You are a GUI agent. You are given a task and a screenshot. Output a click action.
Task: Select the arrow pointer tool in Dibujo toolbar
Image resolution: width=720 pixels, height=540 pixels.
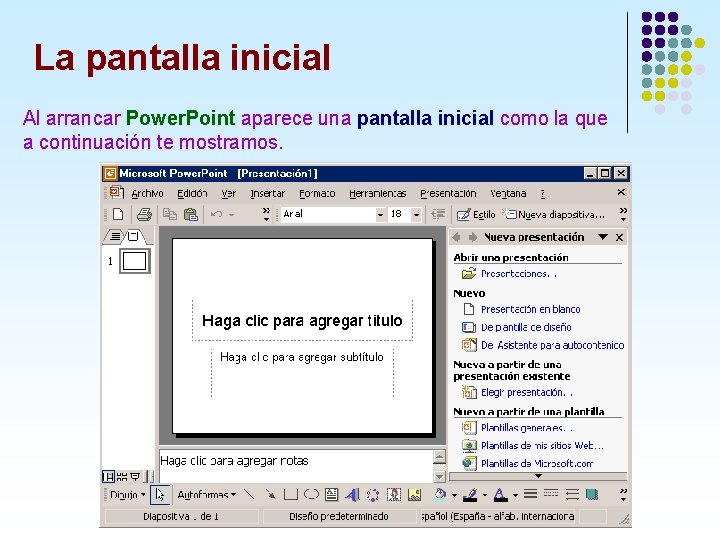point(159,495)
